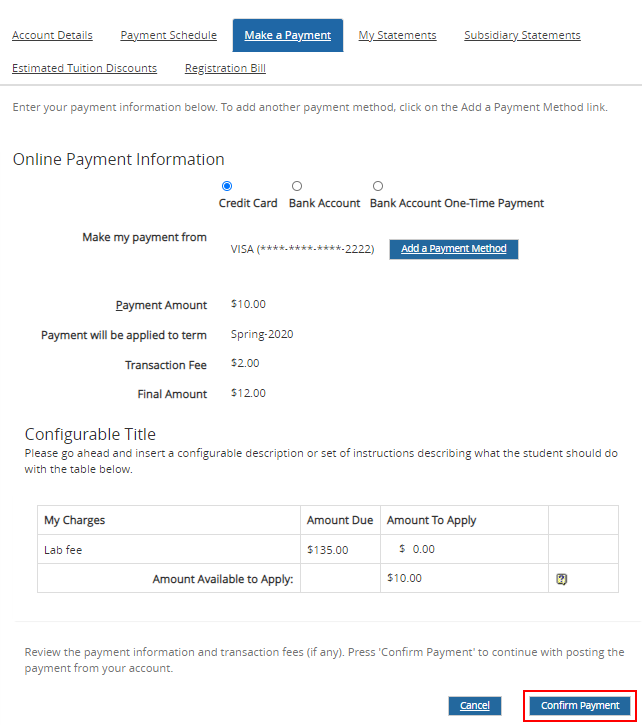This screenshot has height=725, width=642.
Task: Switch to the Payment Schedule tab
Action: (x=168, y=35)
